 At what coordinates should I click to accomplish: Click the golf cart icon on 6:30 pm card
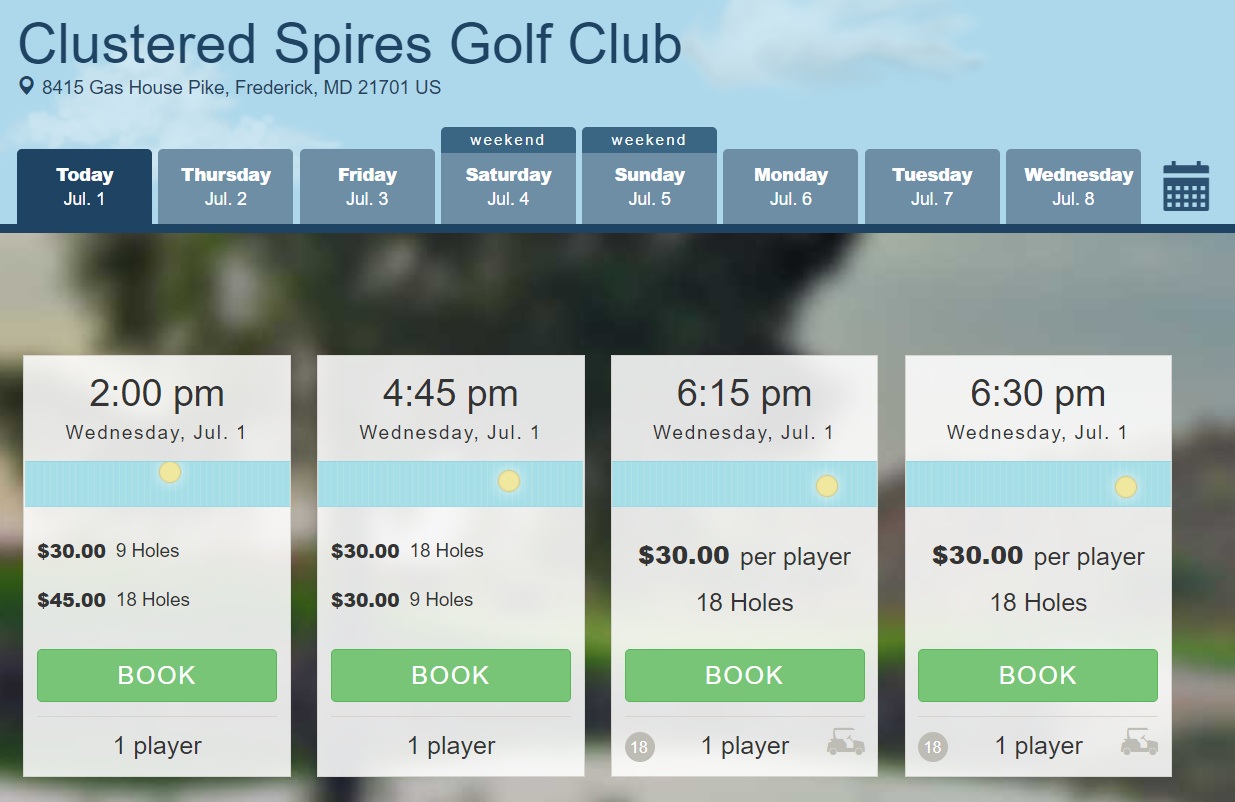point(1139,743)
